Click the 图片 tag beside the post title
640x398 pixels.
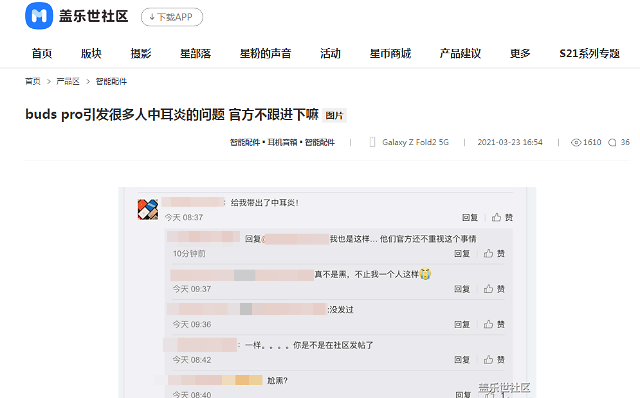point(334,116)
